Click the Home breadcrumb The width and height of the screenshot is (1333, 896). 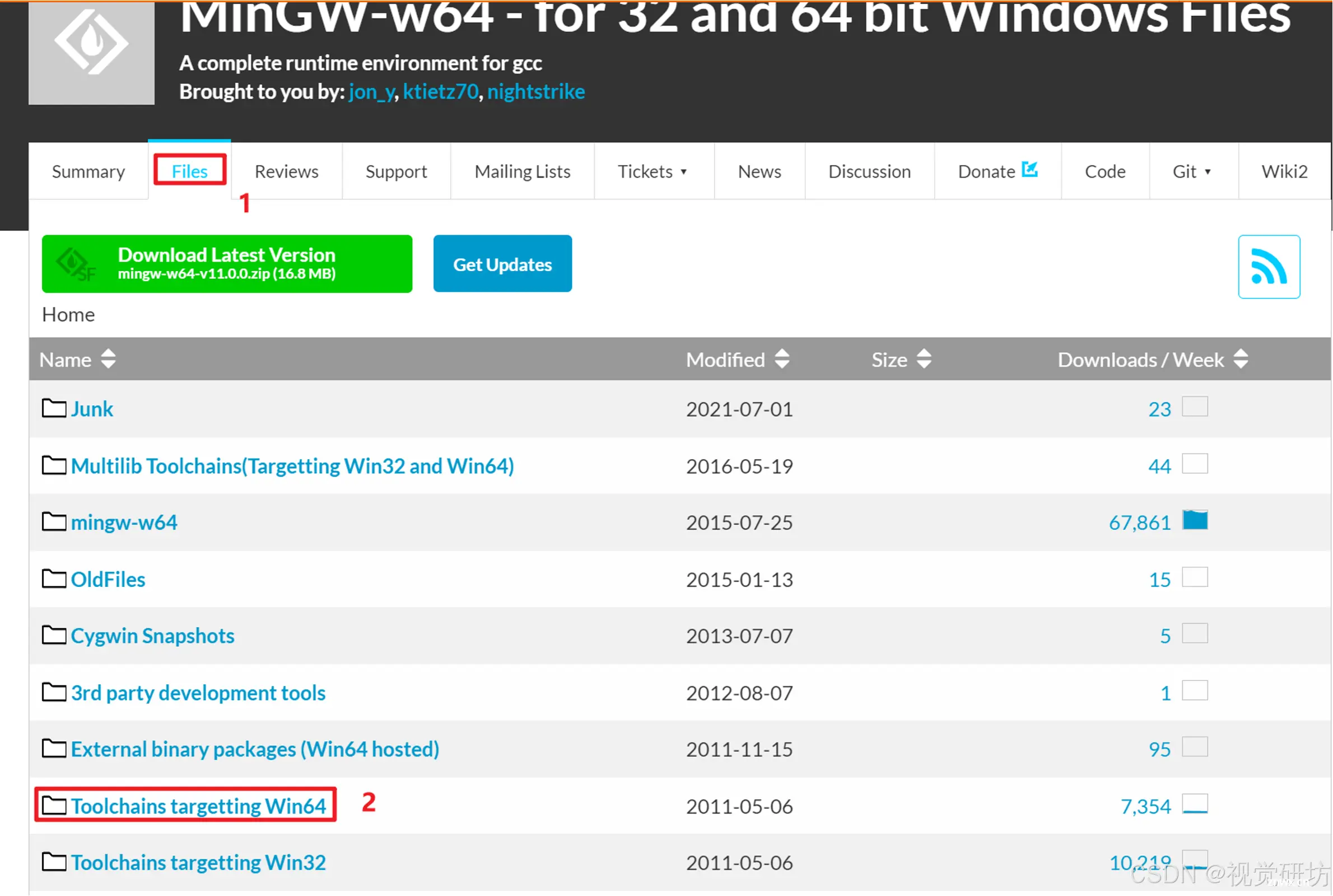click(x=68, y=315)
